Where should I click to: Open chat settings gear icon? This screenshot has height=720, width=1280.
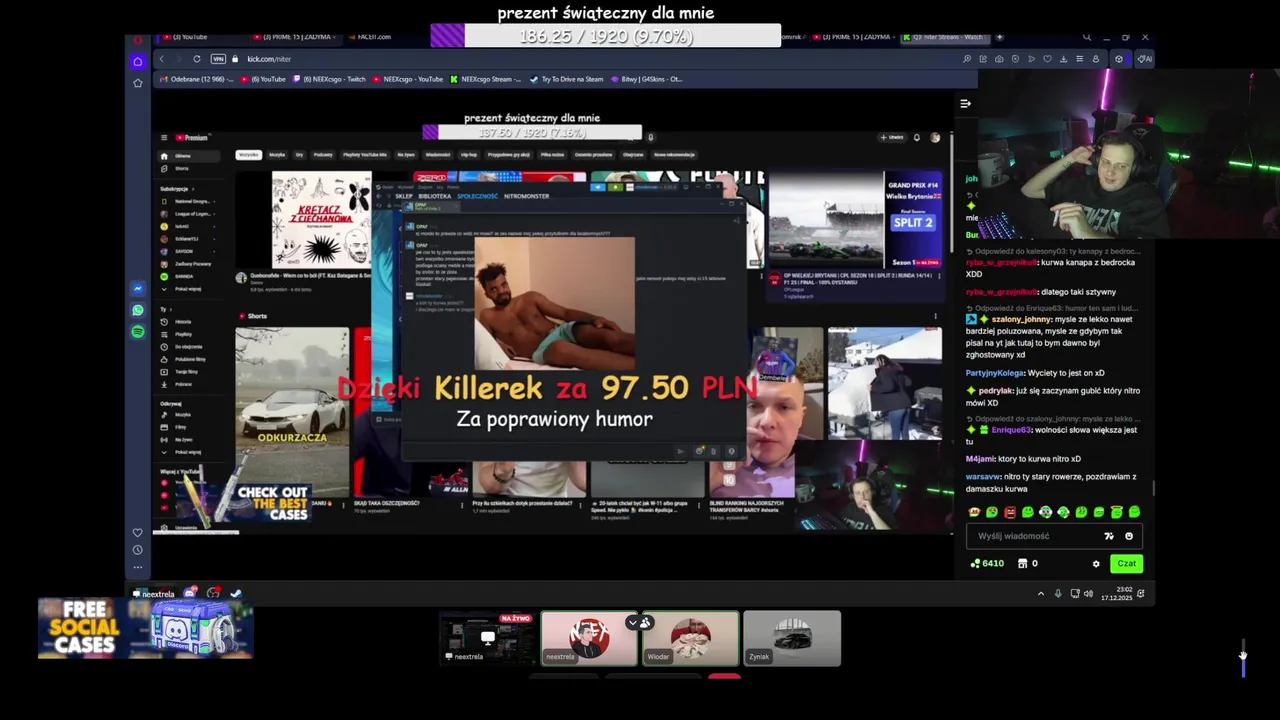click(x=1096, y=564)
